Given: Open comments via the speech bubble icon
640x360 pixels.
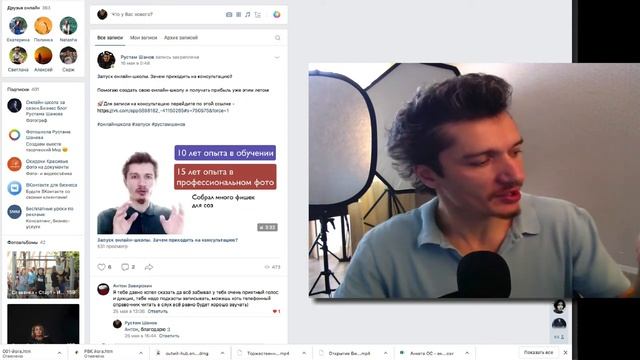Looking at the screenshot, I should [x=125, y=267].
